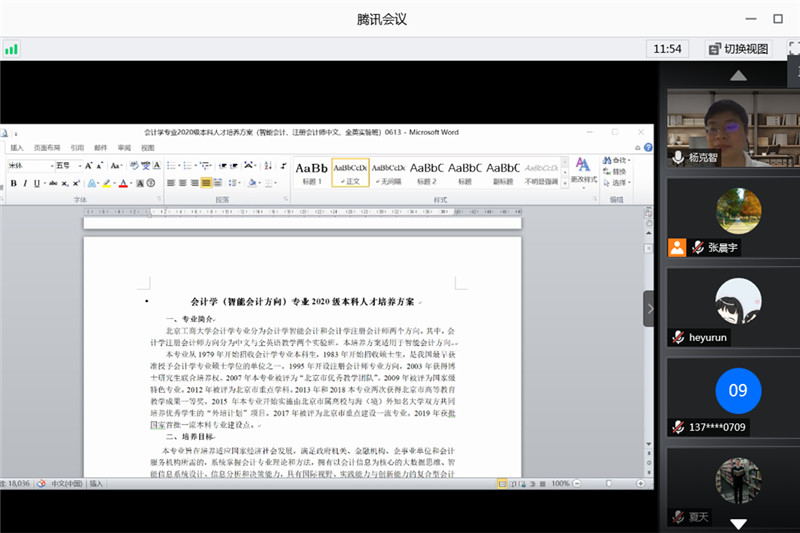
Task: Open Word help question mark icon
Action: 646,147
